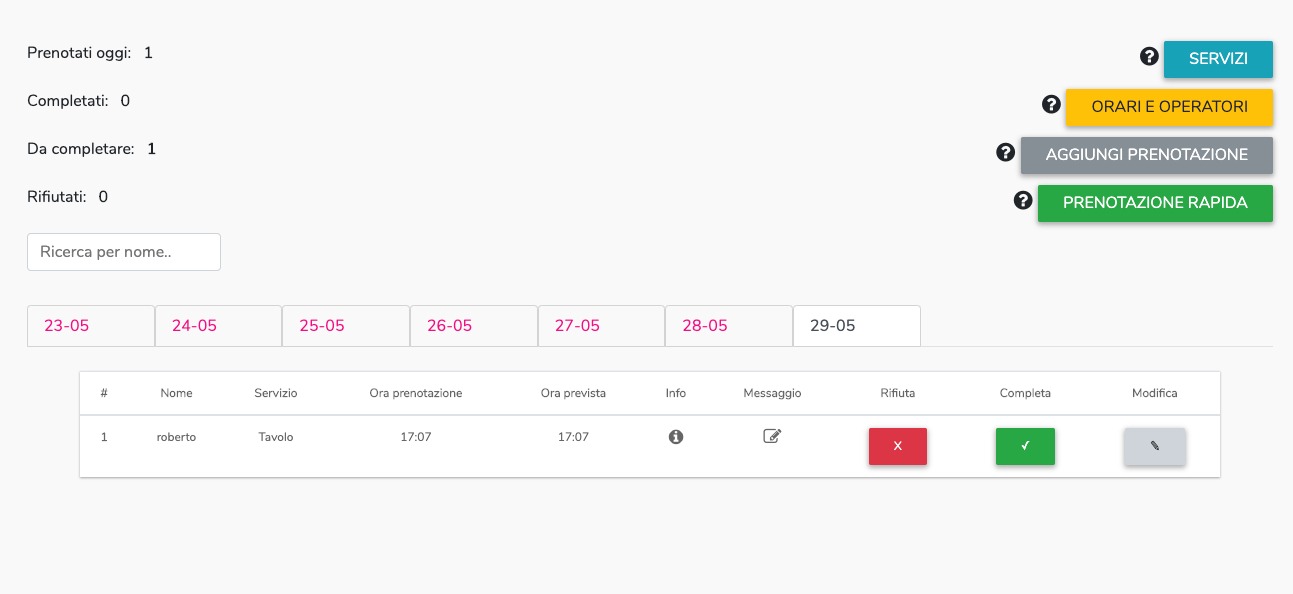
Task: Focus the Ricerca per nome search field
Action: click(124, 252)
